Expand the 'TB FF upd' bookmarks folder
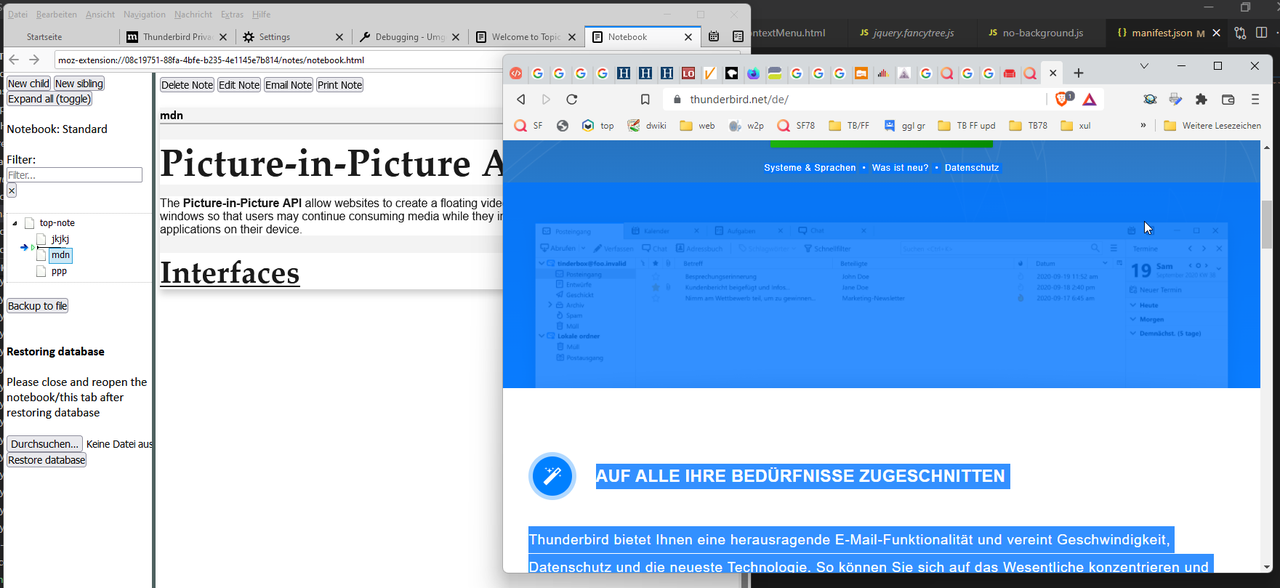The image size is (1280, 588). (966, 126)
